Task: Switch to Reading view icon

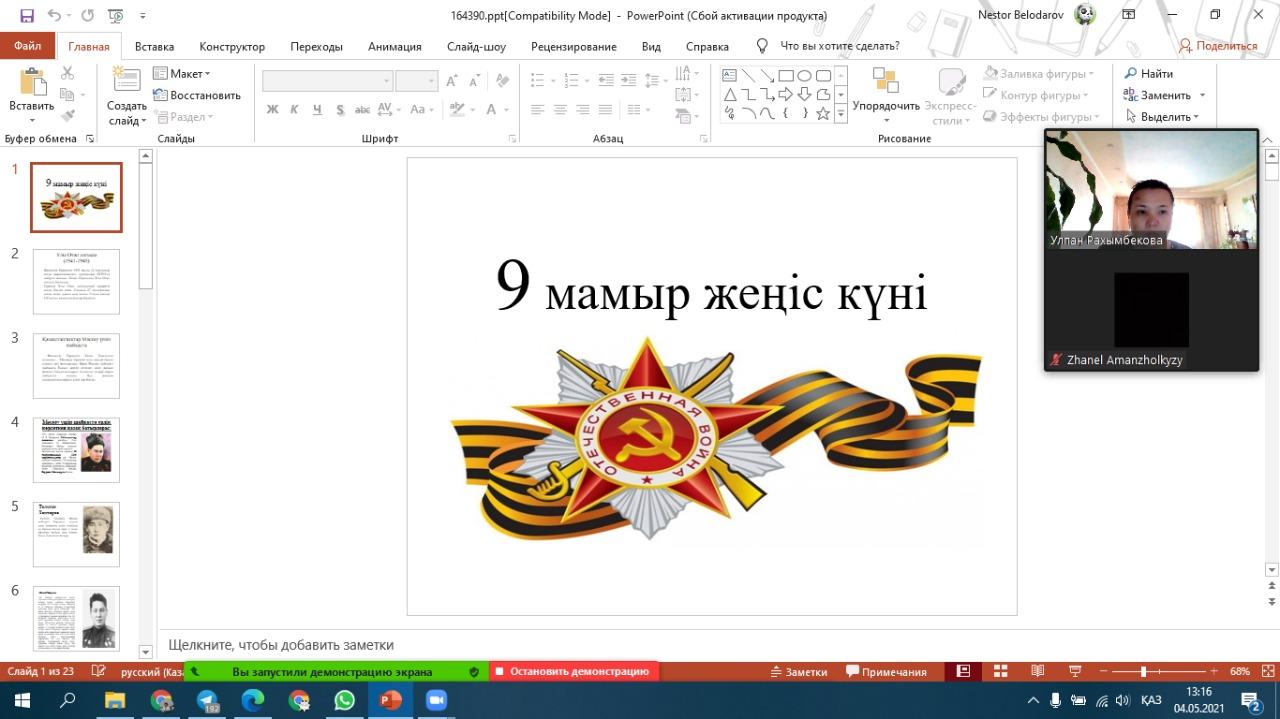Action: pyautogui.click(x=1038, y=671)
